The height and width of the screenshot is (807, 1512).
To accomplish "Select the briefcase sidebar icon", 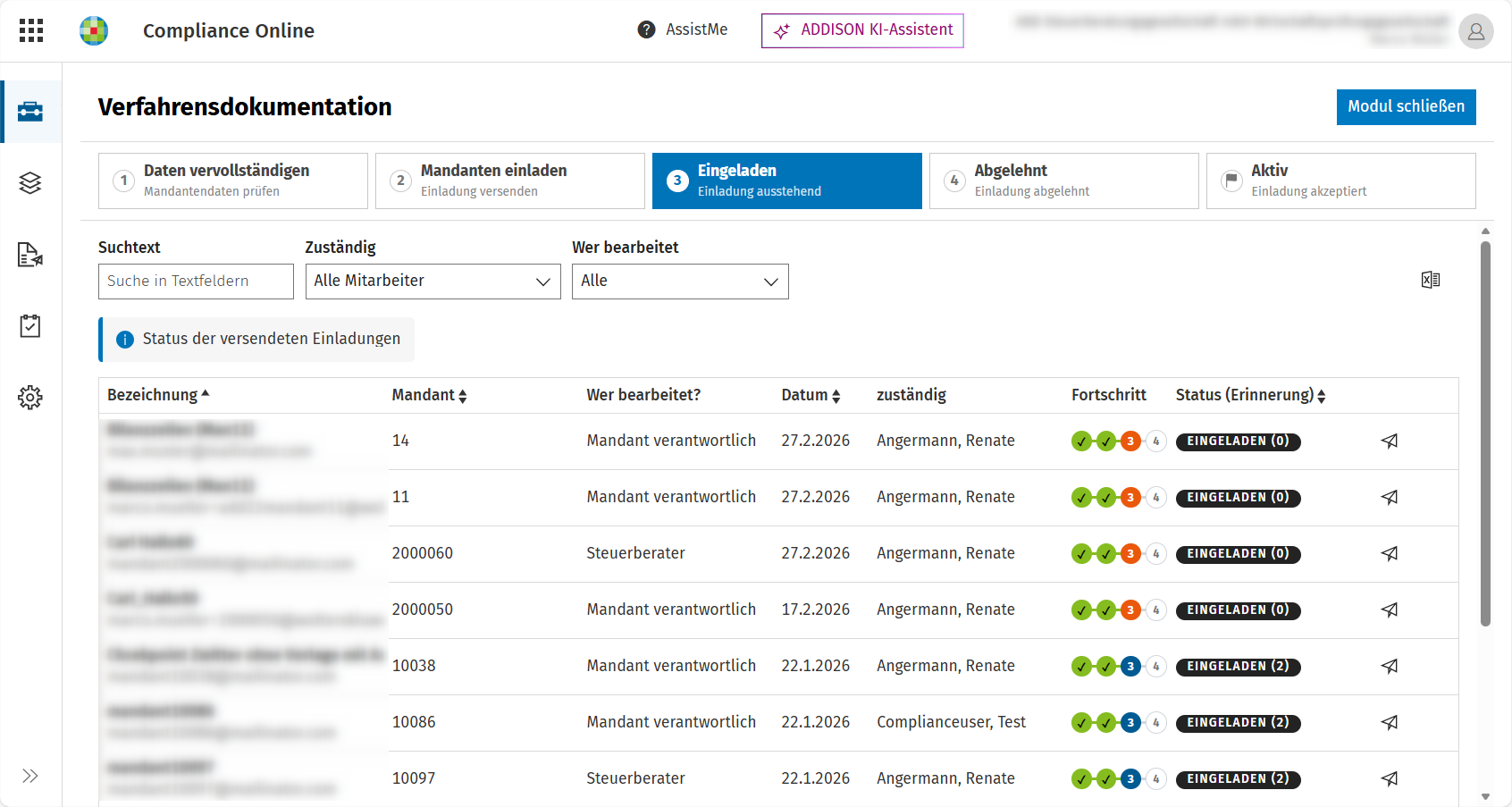I will coord(30,112).
